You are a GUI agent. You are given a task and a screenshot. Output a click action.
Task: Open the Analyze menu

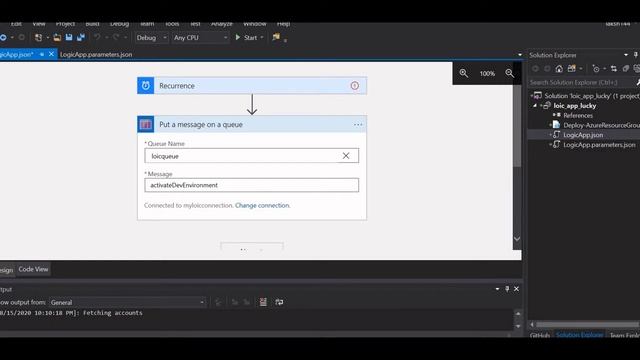coord(222,24)
